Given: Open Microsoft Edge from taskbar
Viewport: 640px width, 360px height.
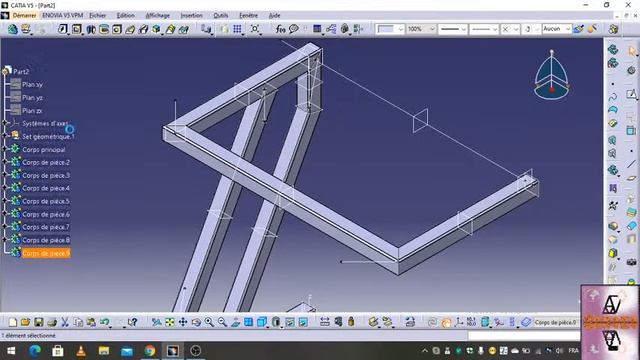Looking at the screenshot, I should pos(35,351).
